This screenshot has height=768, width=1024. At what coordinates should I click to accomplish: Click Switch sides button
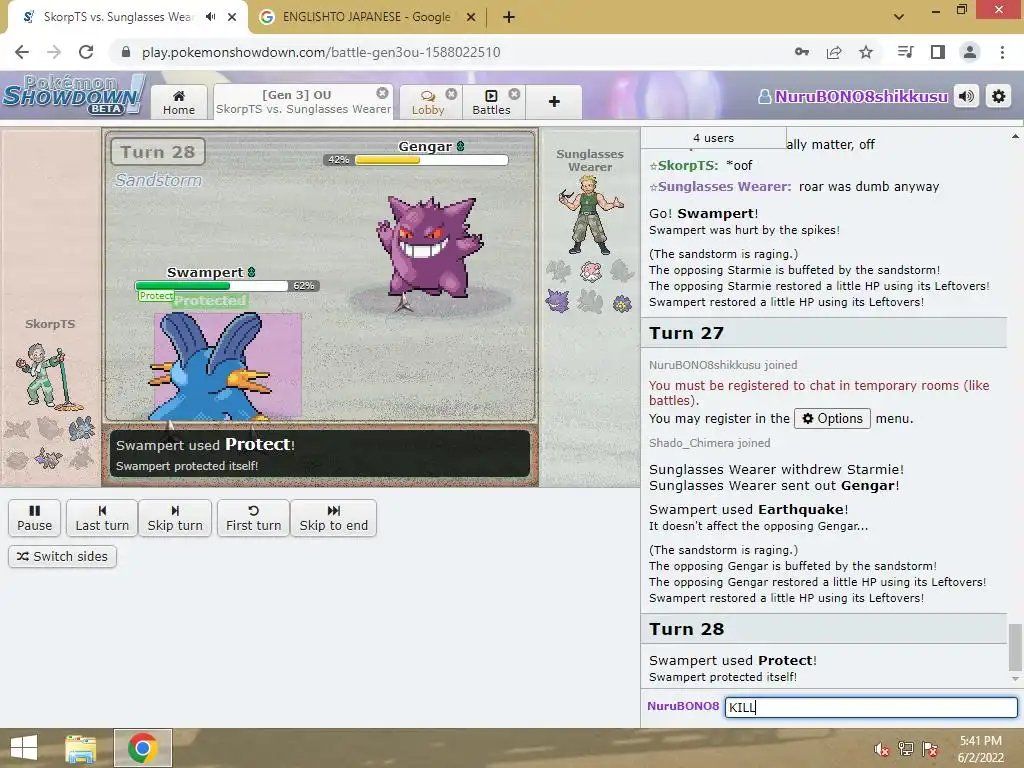[x=63, y=556]
